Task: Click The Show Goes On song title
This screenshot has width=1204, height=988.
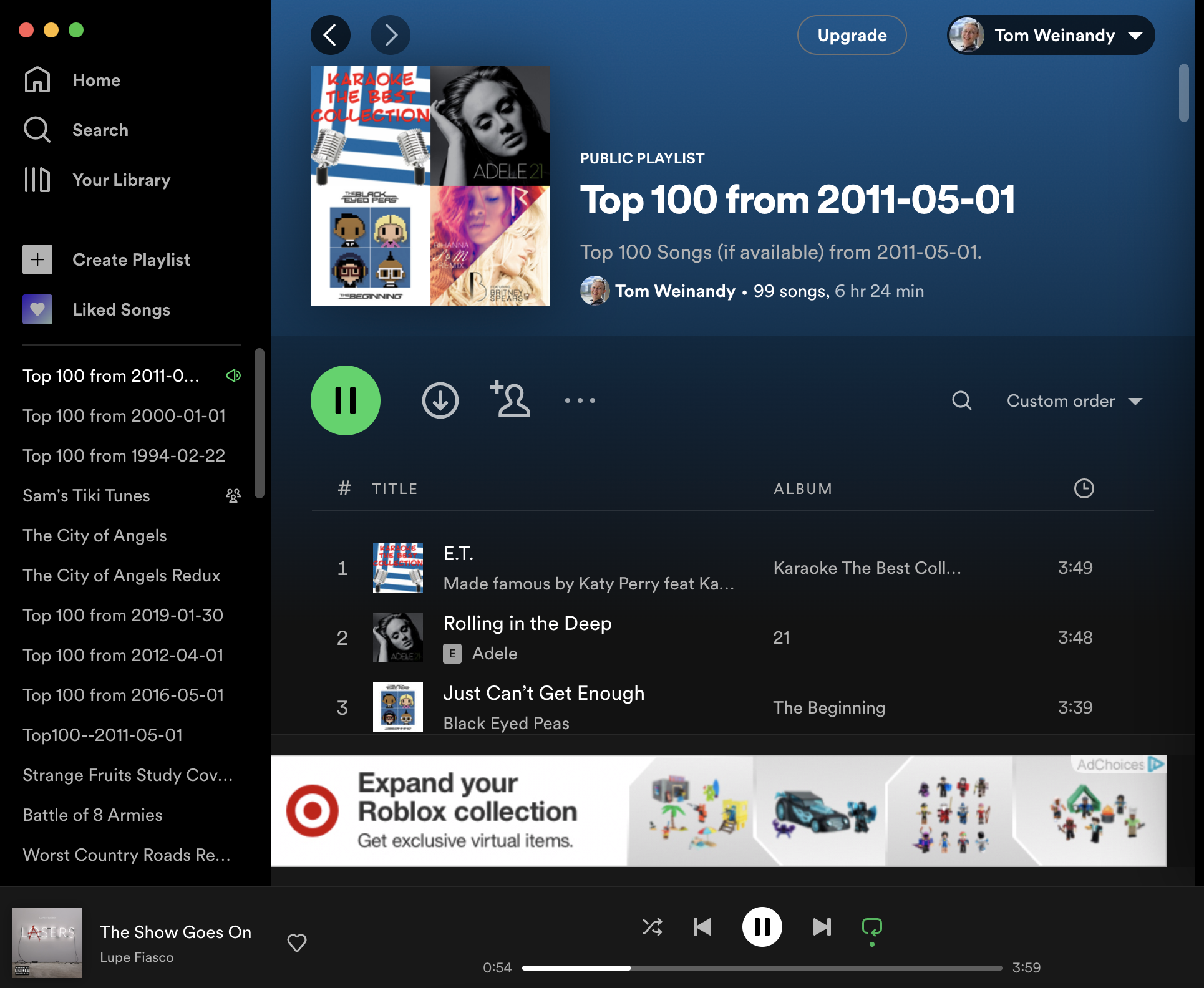Action: 176,932
